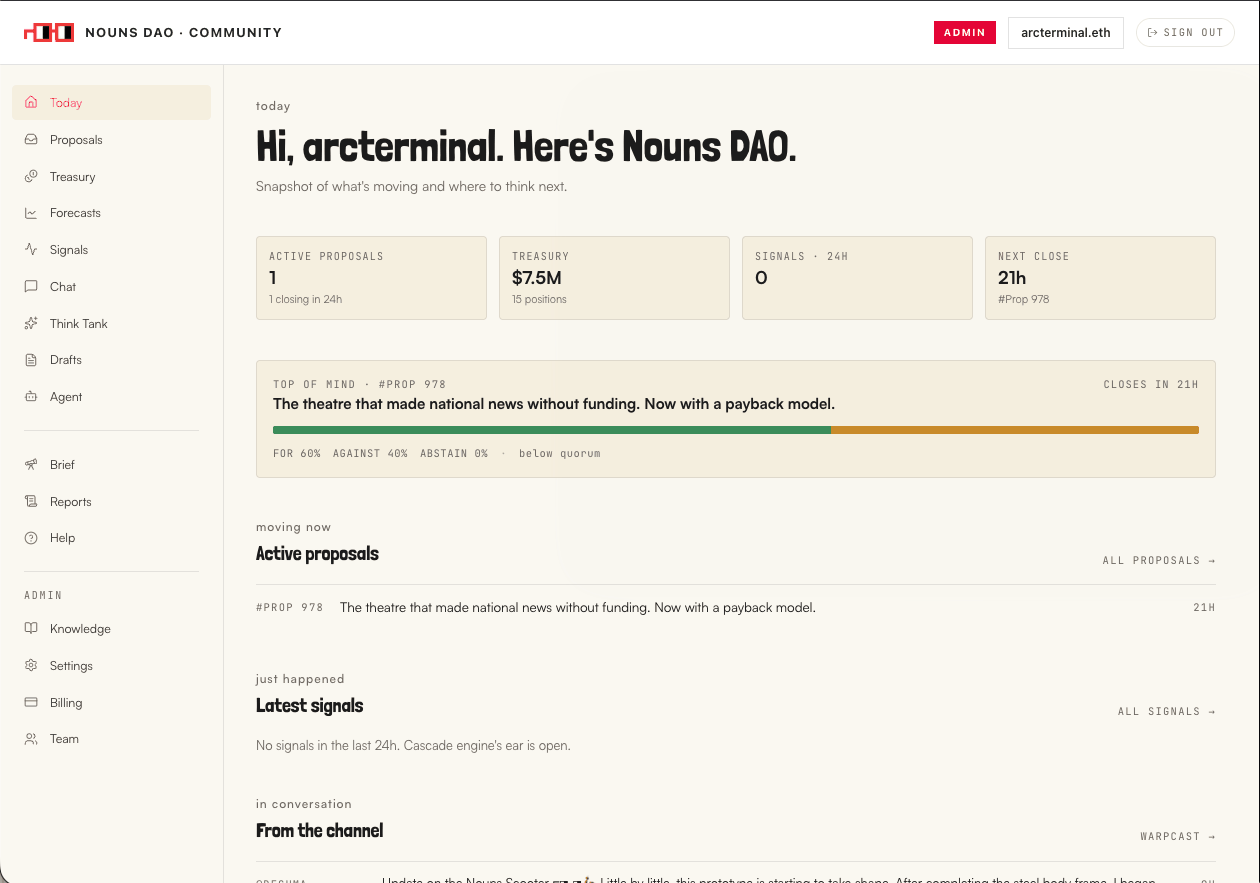Click the Nouns glasses logo
Screen dimensions: 1260x883
(x=49, y=32)
